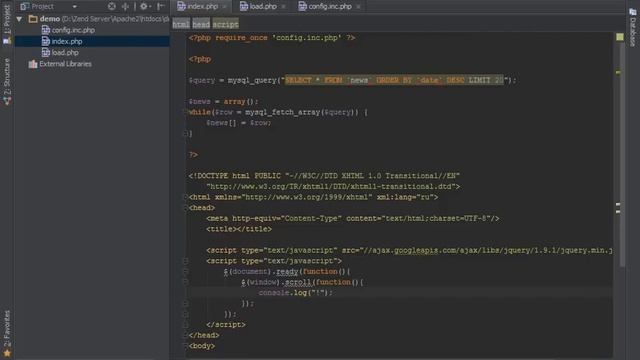Open the Project panel settings gear

(x=144, y=7)
